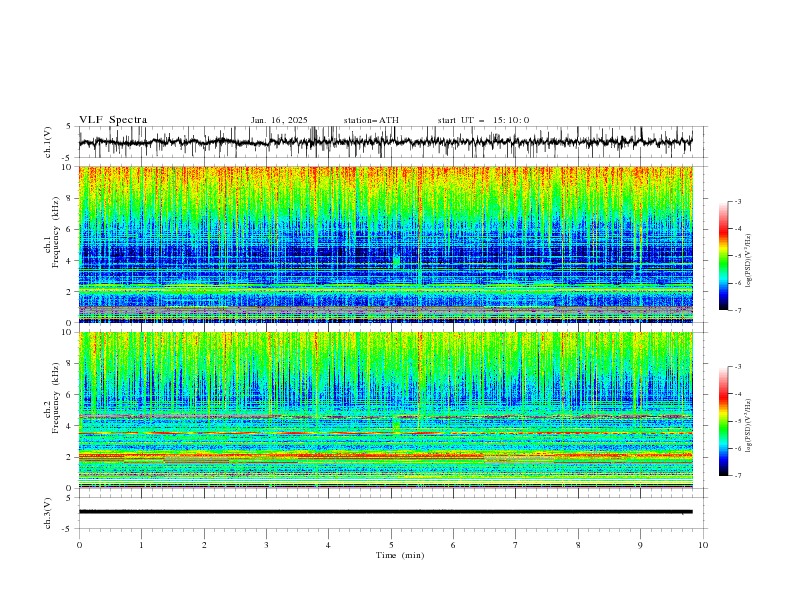Viewport: 792px width, 612px height.
Task: Click the ch.3 flat voltage trace
Action: coord(386,512)
